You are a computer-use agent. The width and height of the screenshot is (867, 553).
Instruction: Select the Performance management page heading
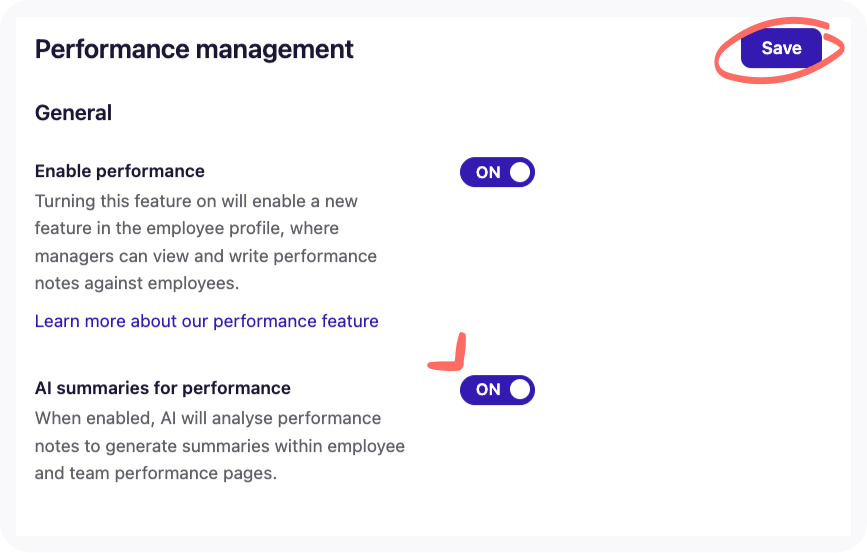[x=194, y=50]
